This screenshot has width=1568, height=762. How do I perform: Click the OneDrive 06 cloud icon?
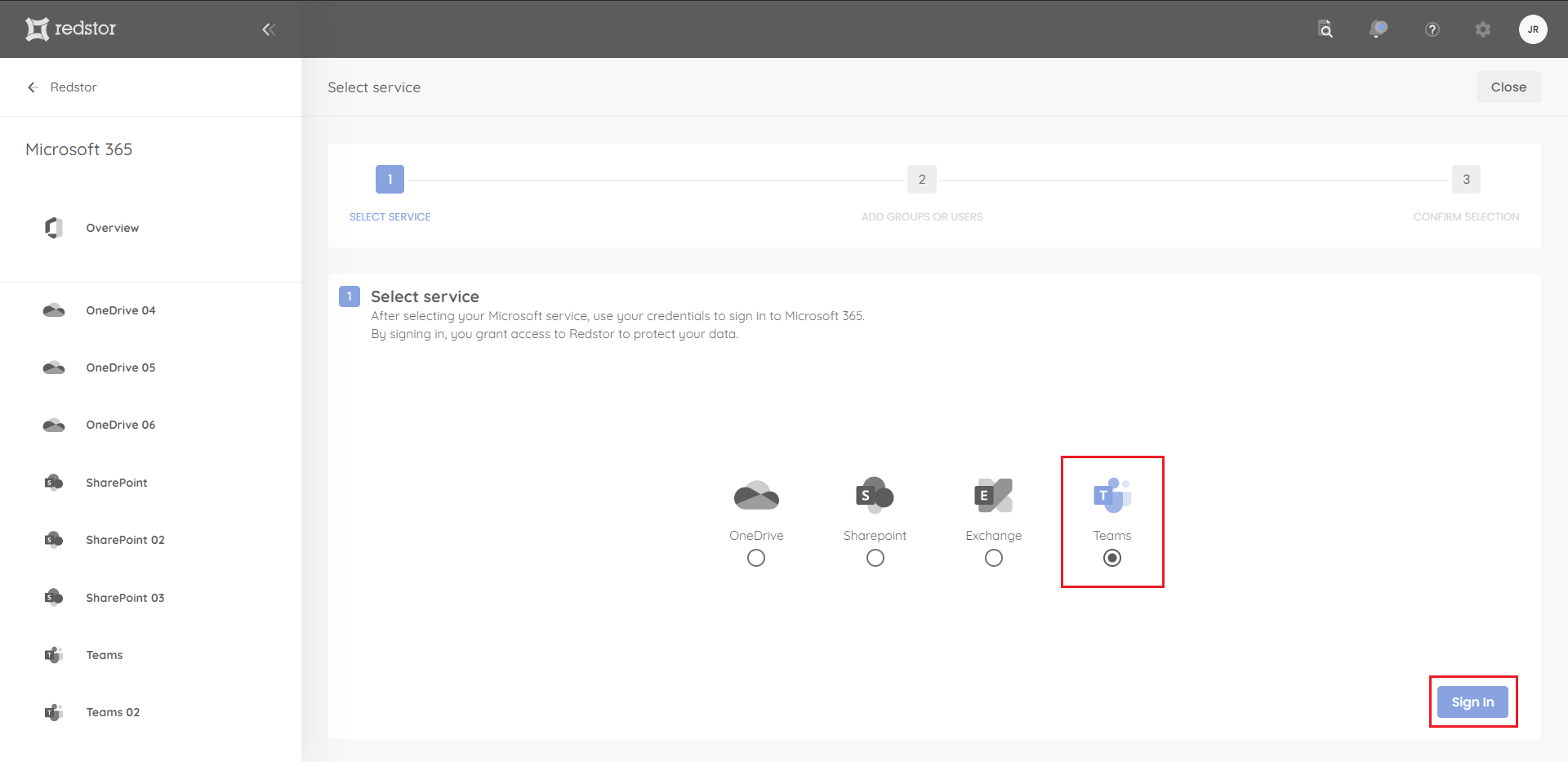[54, 425]
